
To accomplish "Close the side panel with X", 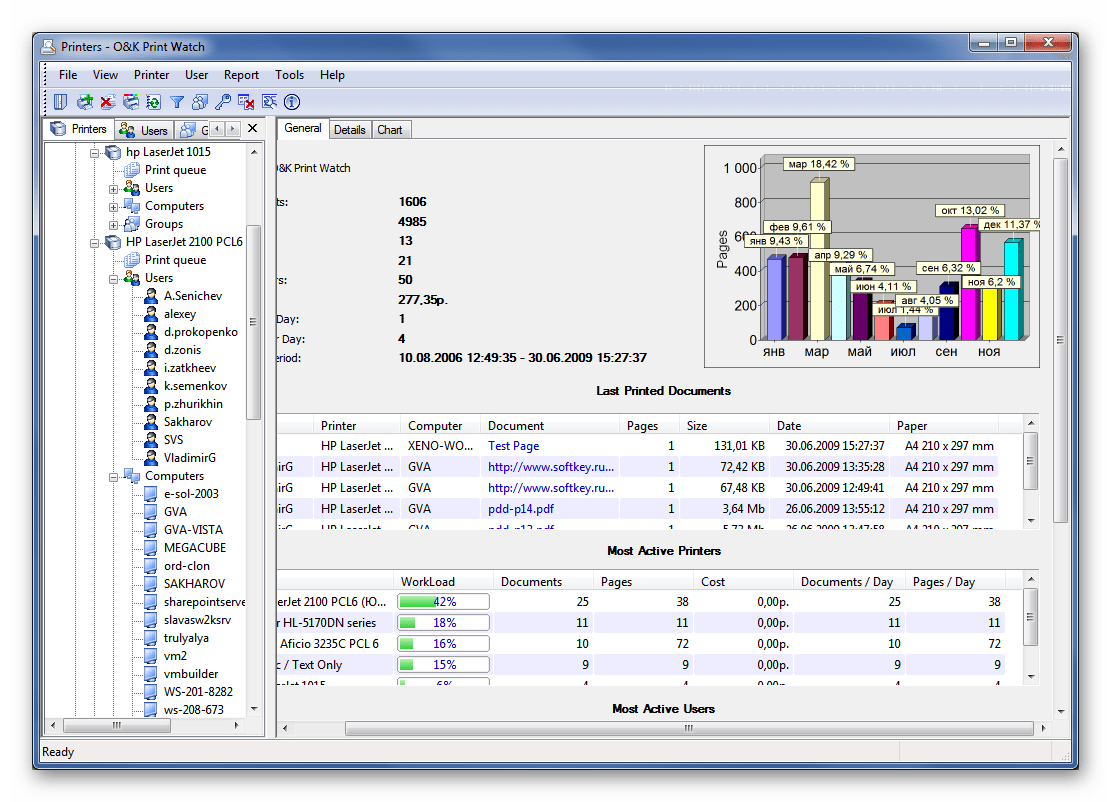I will [252, 128].
